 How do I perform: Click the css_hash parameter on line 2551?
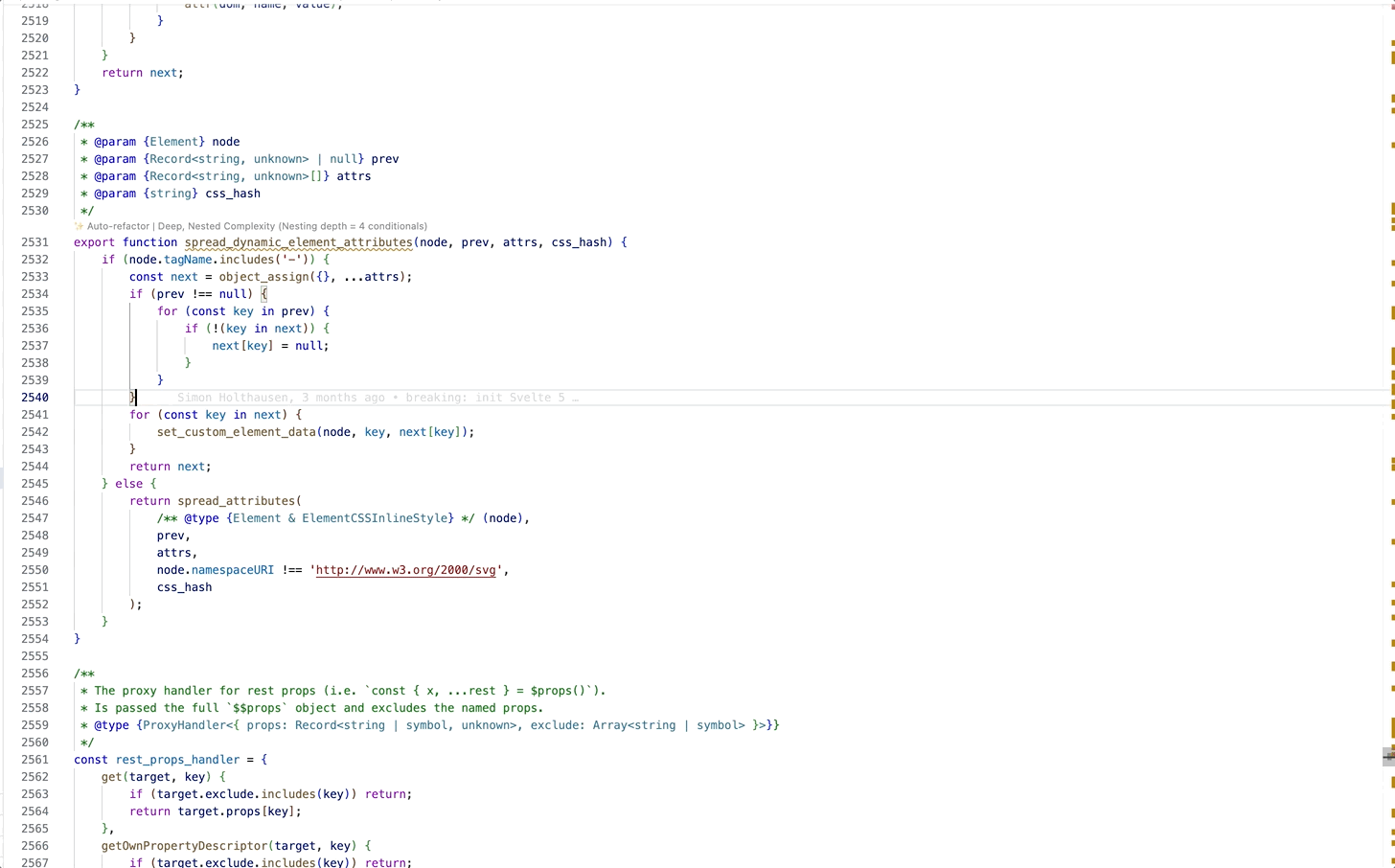pos(184,586)
